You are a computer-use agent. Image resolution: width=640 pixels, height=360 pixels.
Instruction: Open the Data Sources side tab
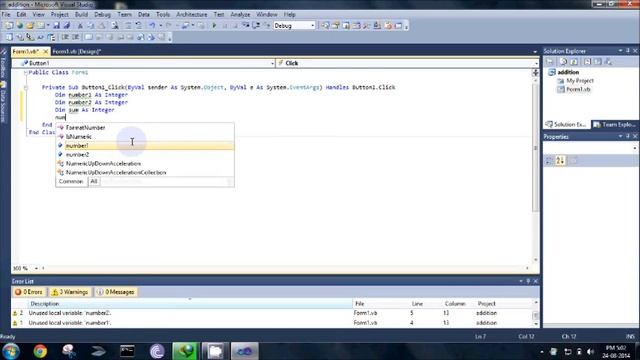click(x=3, y=102)
